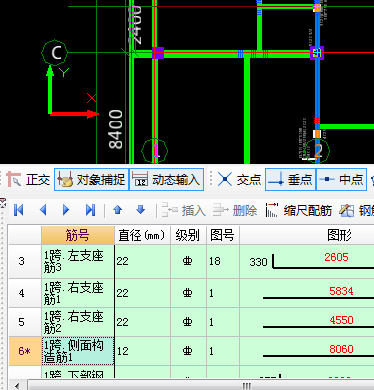Click 缩尺配筋 scaled reinforcement button
Viewport: 374px width, 390px height.
point(299,210)
